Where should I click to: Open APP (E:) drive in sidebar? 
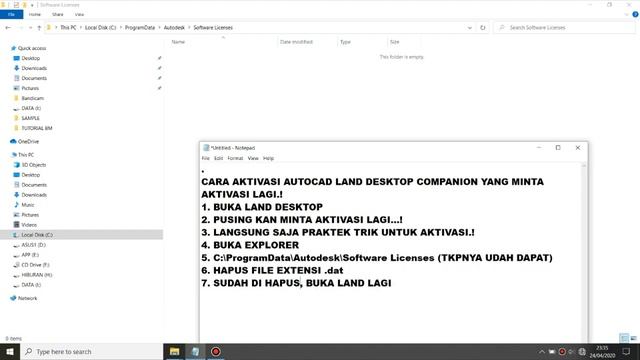(x=30, y=255)
